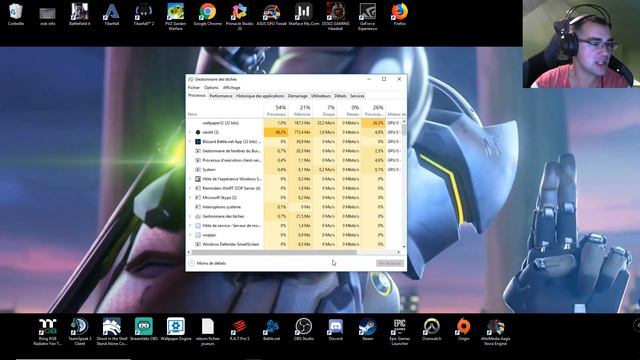Screen dimensions: 640x360
Task: Launch Discord from the desktop
Action: point(336,330)
